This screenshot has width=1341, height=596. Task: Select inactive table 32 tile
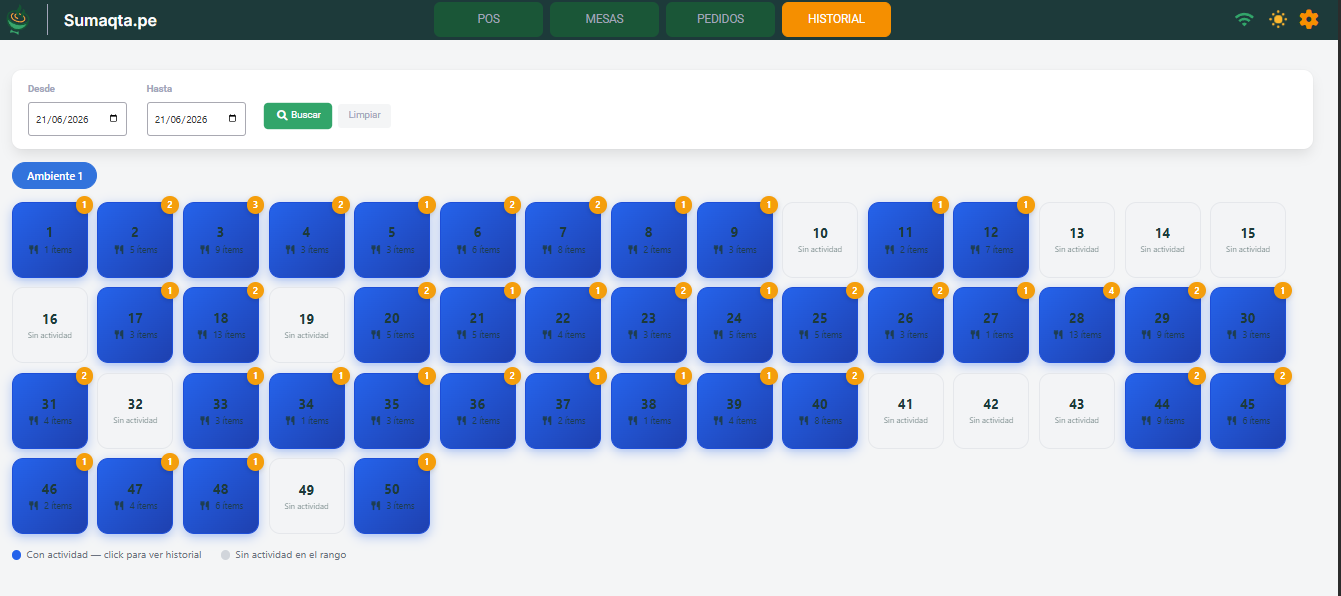[135, 411]
